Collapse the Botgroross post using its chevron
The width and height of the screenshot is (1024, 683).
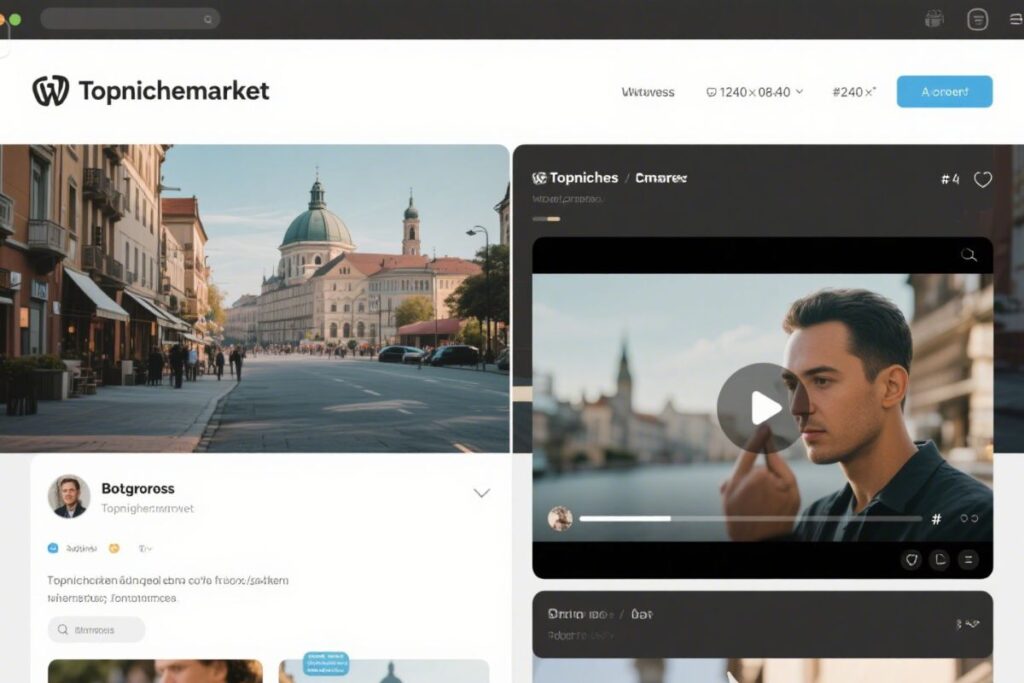pyautogui.click(x=482, y=493)
